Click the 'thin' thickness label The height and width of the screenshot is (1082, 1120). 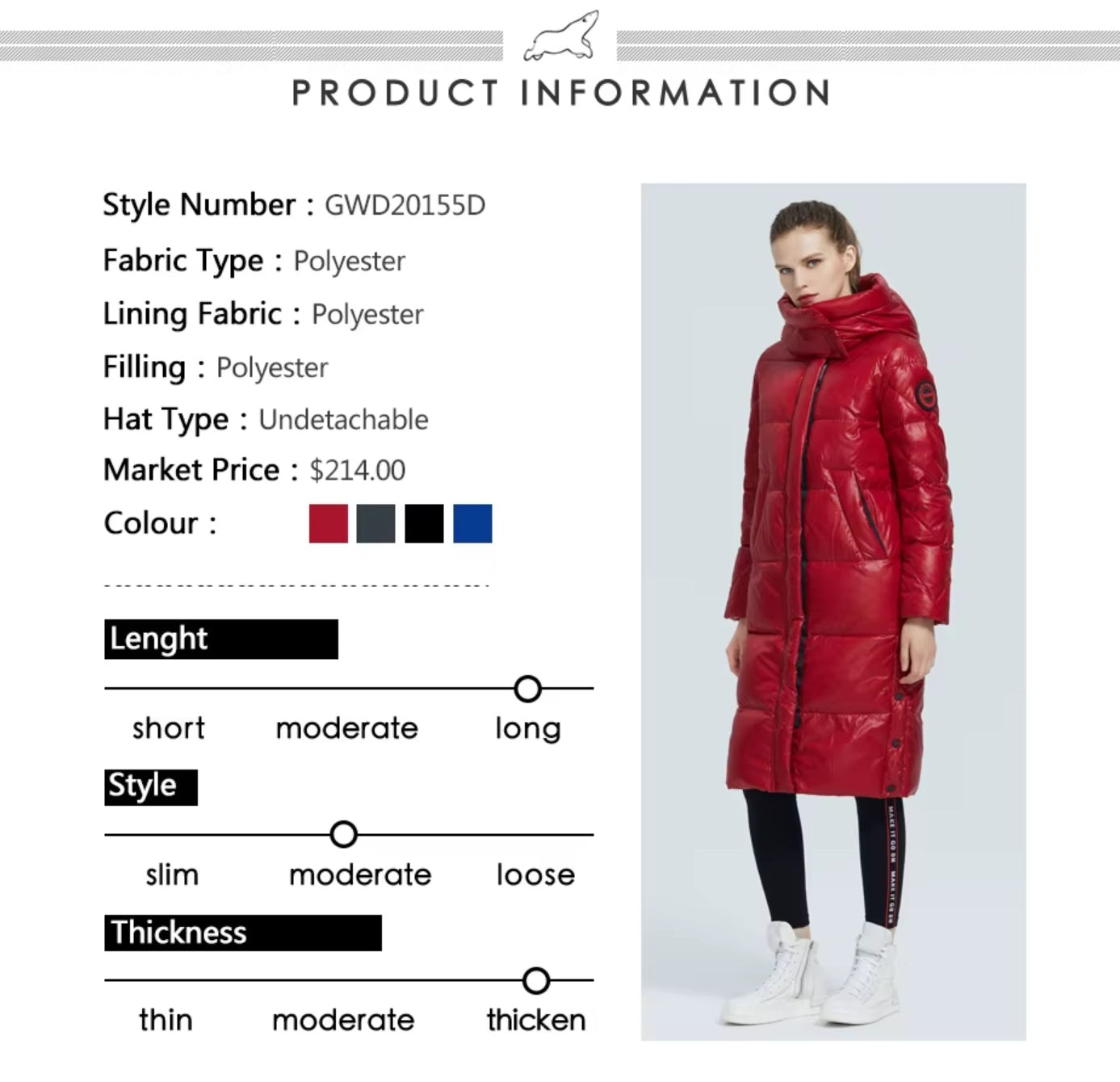tap(166, 1020)
